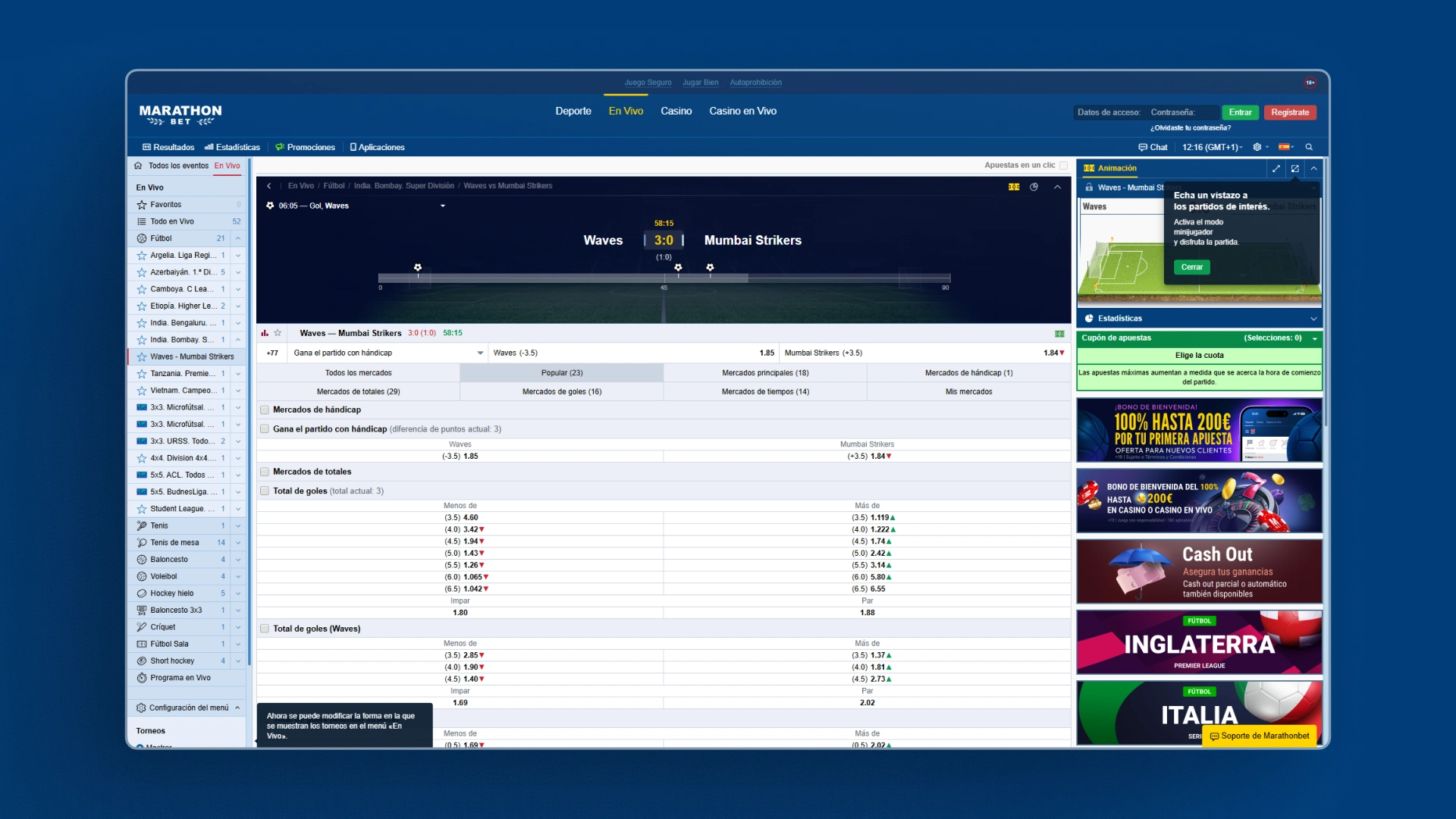Toggle the Cupón de apuestas dropdown arrow
Viewport: 1456px width, 819px height.
pyautogui.click(x=1315, y=338)
